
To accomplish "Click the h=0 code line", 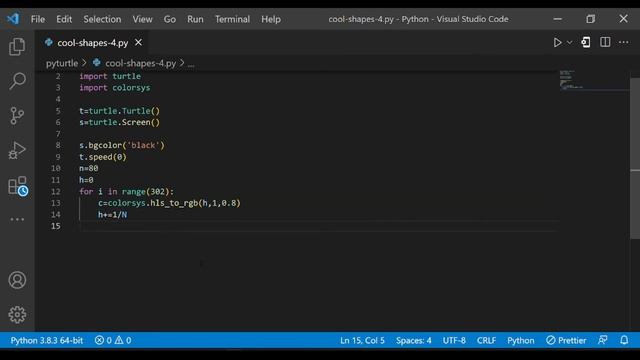I will tap(86, 180).
